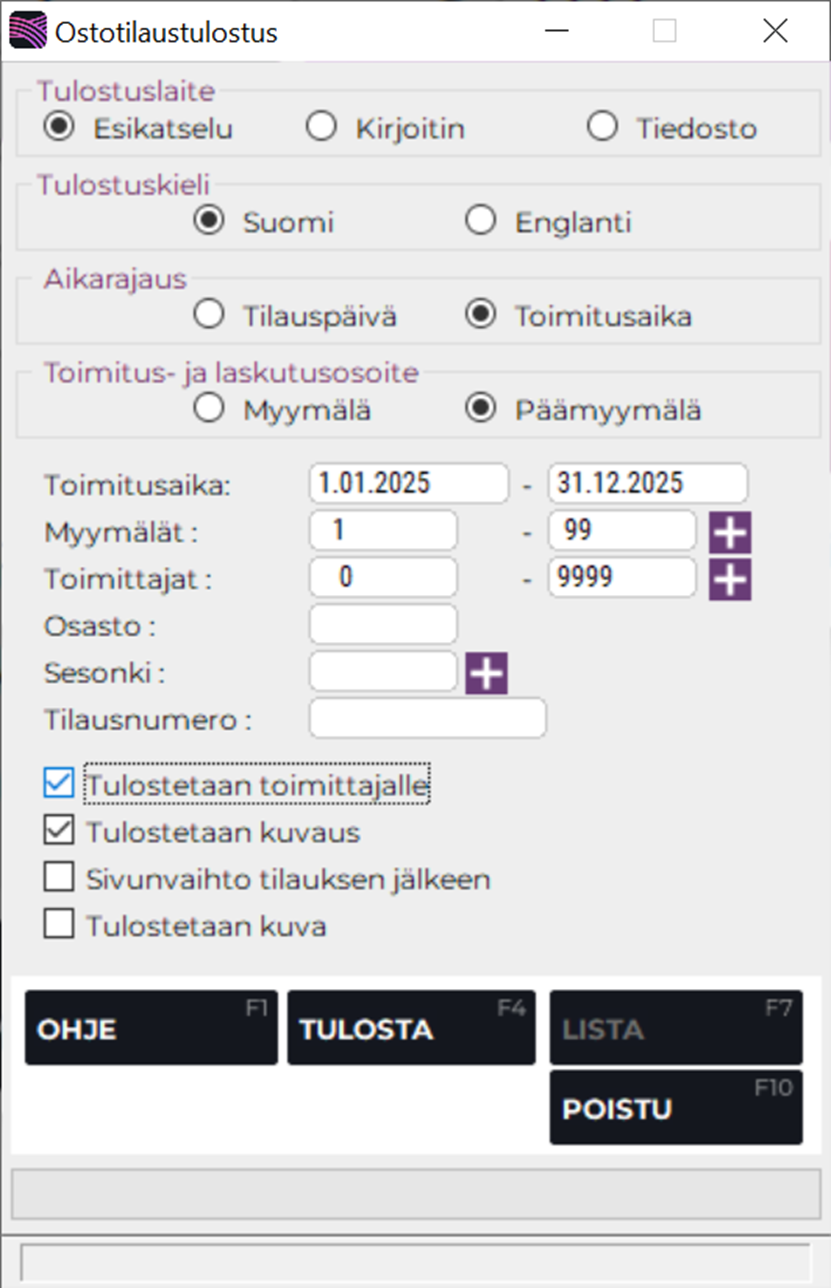The height and width of the screenshot is (1288, 831).
Task: Select the Suomi language option
Action: click(x=210, y=220)
